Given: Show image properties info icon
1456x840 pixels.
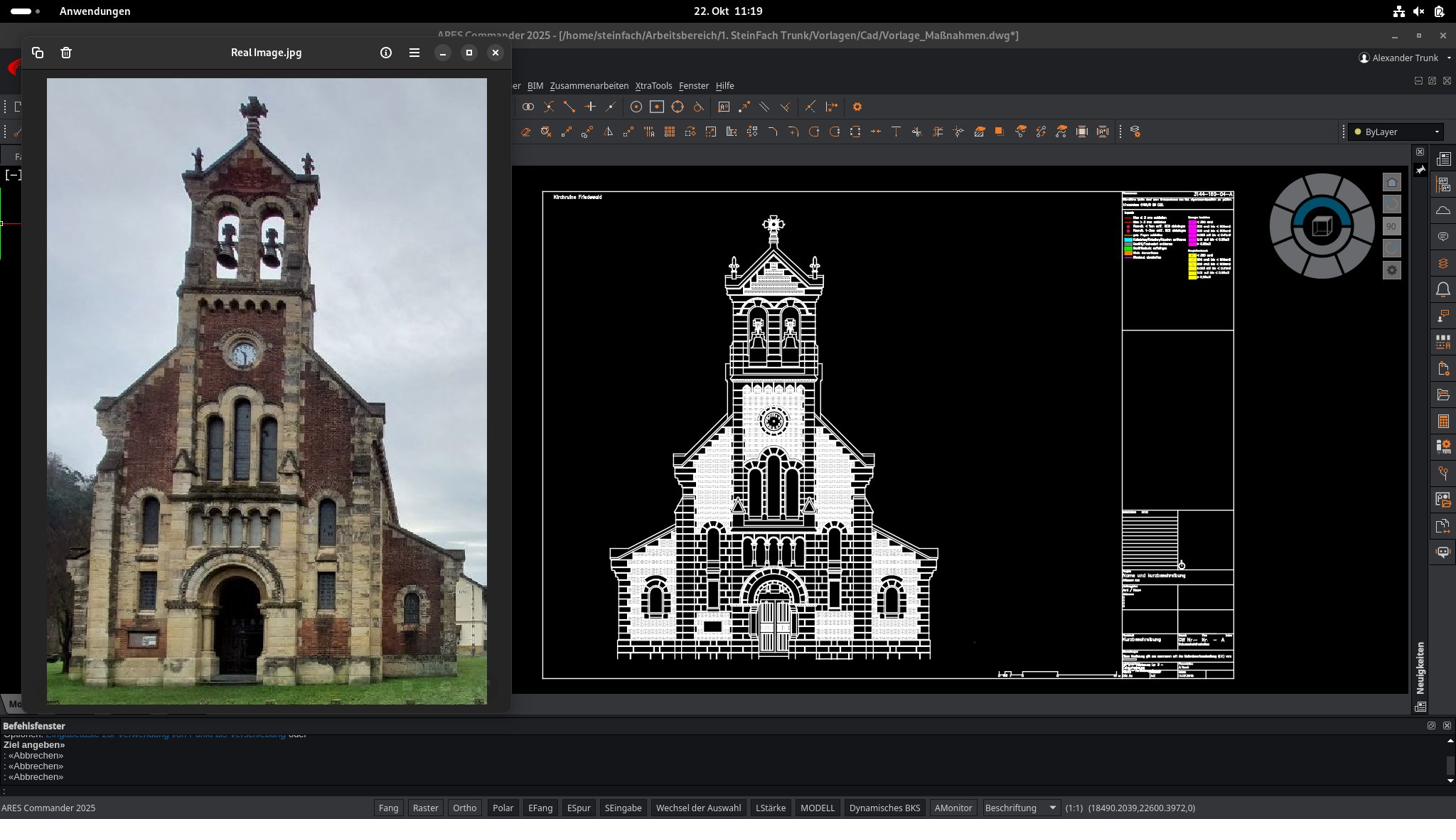Looking at the screenshot, I should pos(386,53).
